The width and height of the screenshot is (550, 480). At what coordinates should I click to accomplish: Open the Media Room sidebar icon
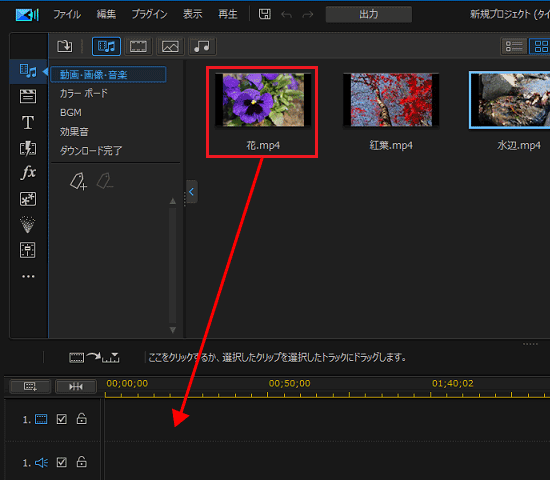click(28, 71)
